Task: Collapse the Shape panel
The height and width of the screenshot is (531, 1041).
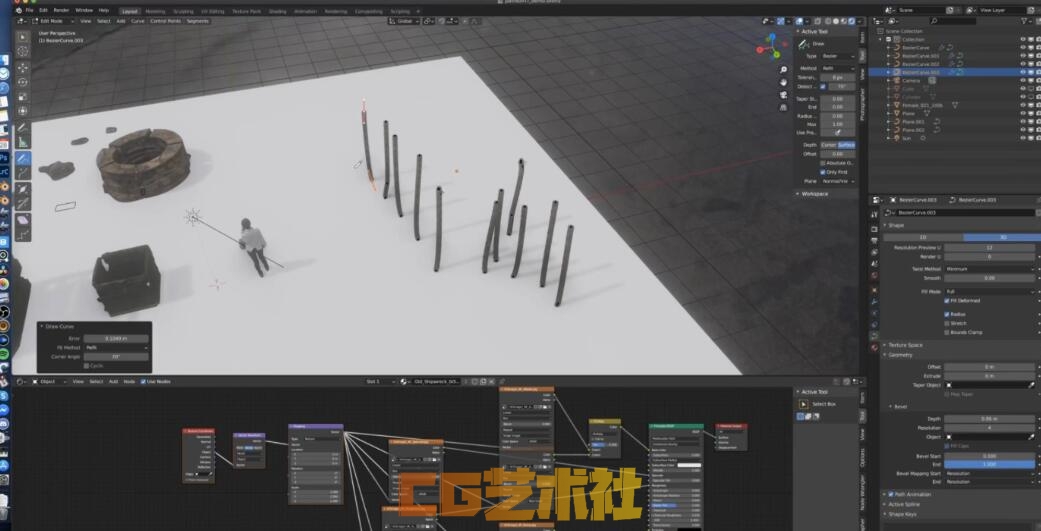Action: click(x=896, y=225)
